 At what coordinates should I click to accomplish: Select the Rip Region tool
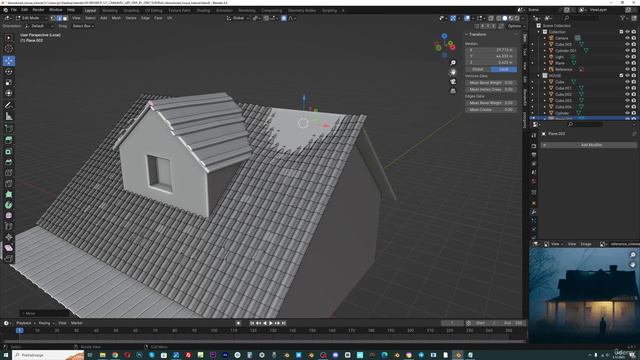pyautogui.click(x=9, y=258)
